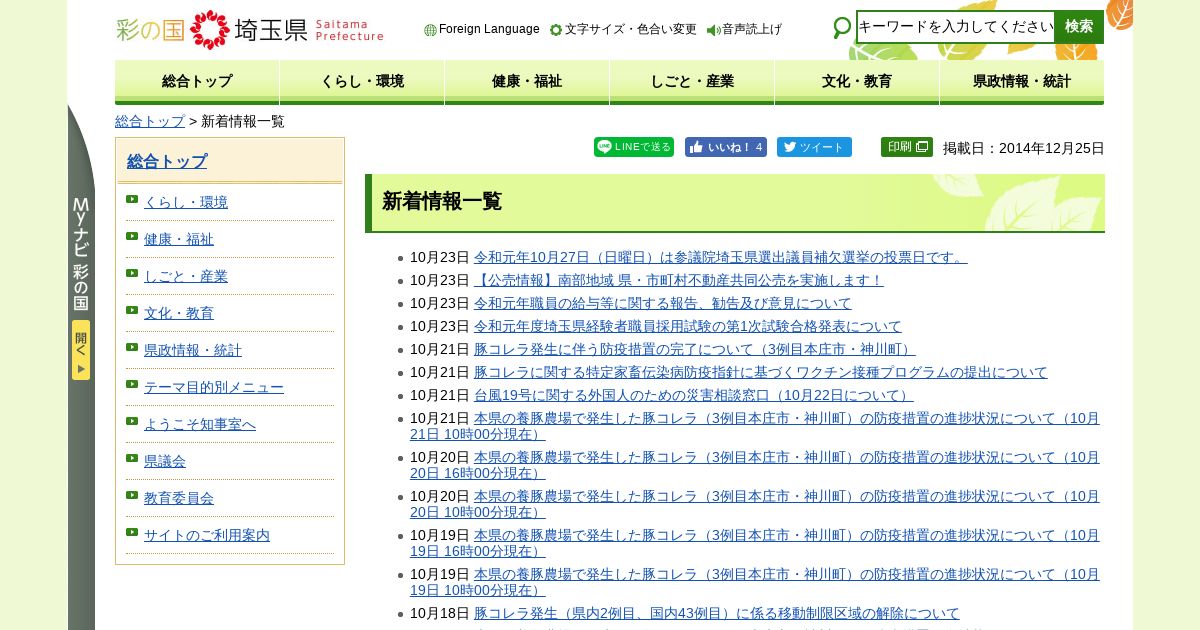The height and width of the screenshot is (630, 1200).
Task: Open the 総合トップ navigation tab
Action: (x=197, y=82)
